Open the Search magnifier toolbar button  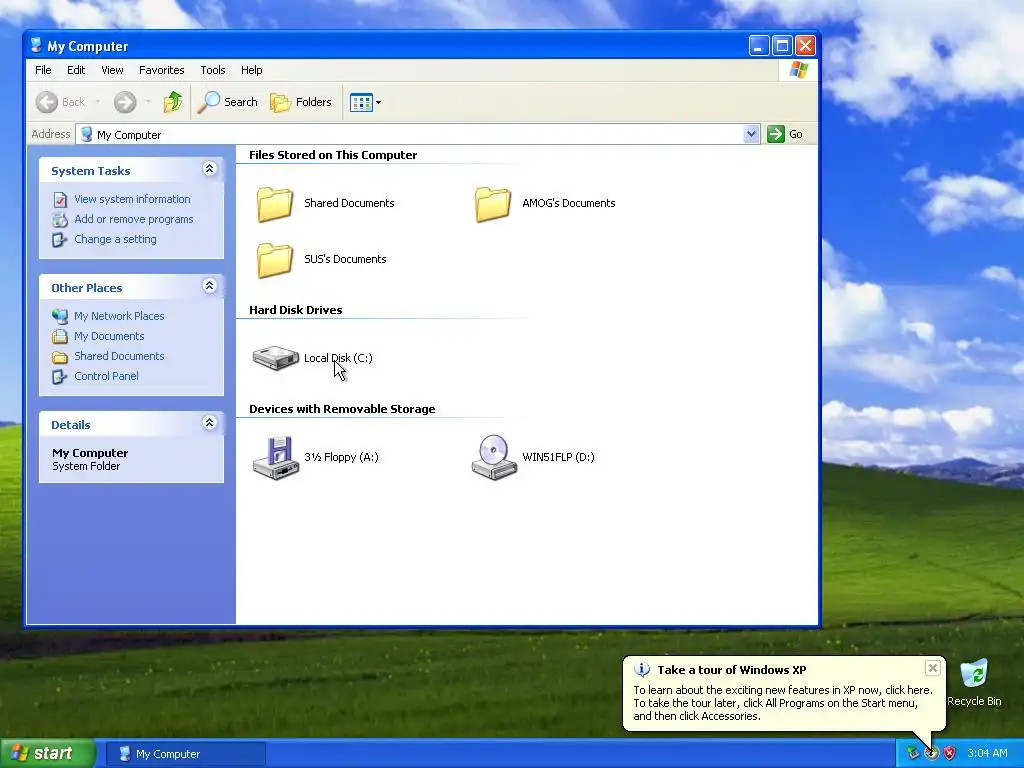point(227,102)
